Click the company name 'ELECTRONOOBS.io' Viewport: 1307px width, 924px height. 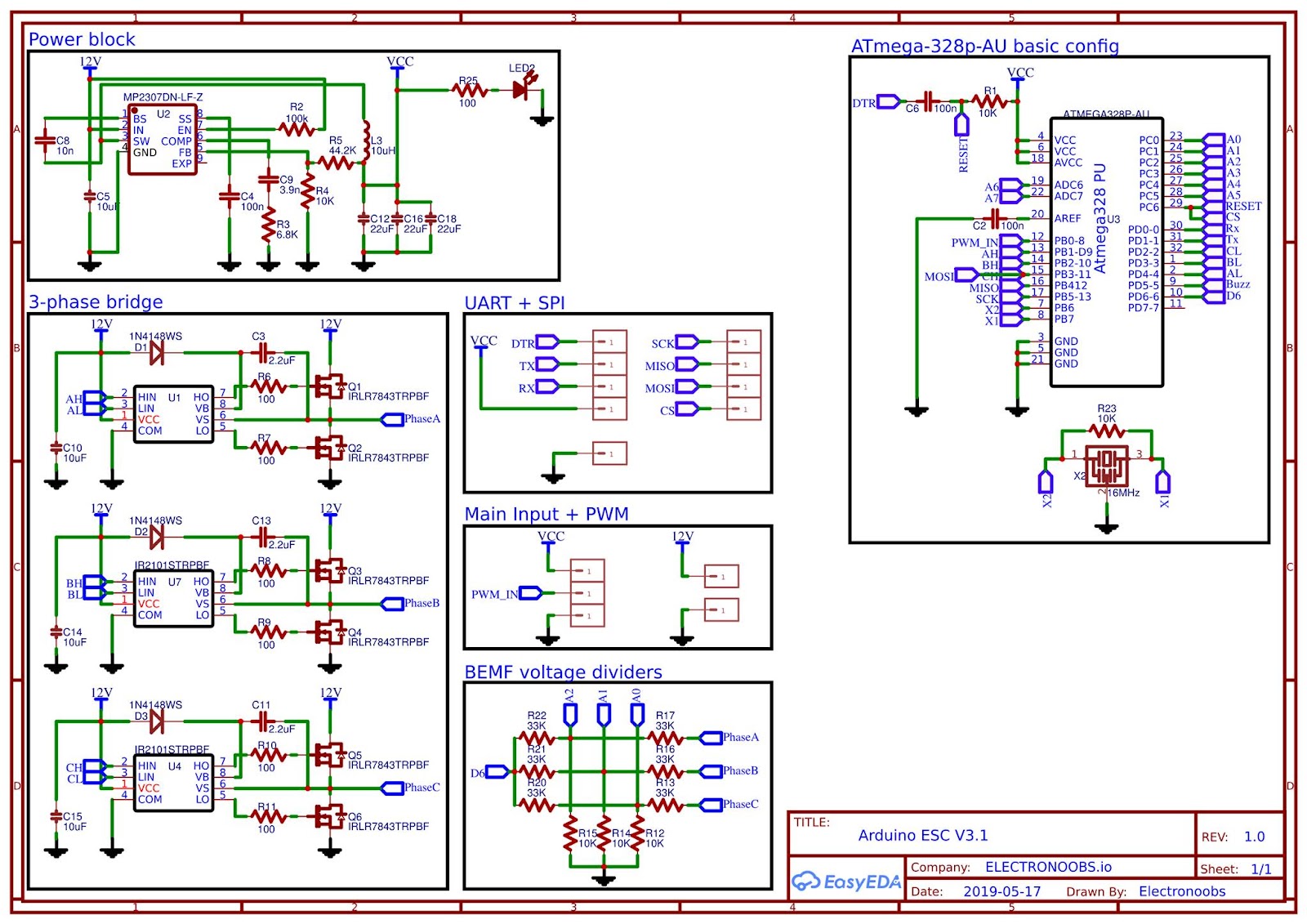click(1048, 867)
